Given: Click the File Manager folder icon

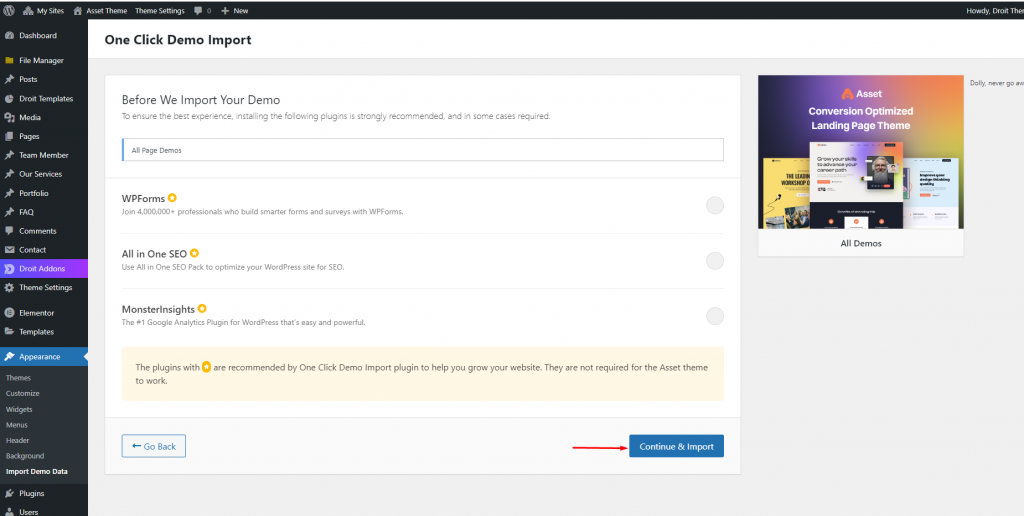Looking at the screenshot, I should click(9, 61).
